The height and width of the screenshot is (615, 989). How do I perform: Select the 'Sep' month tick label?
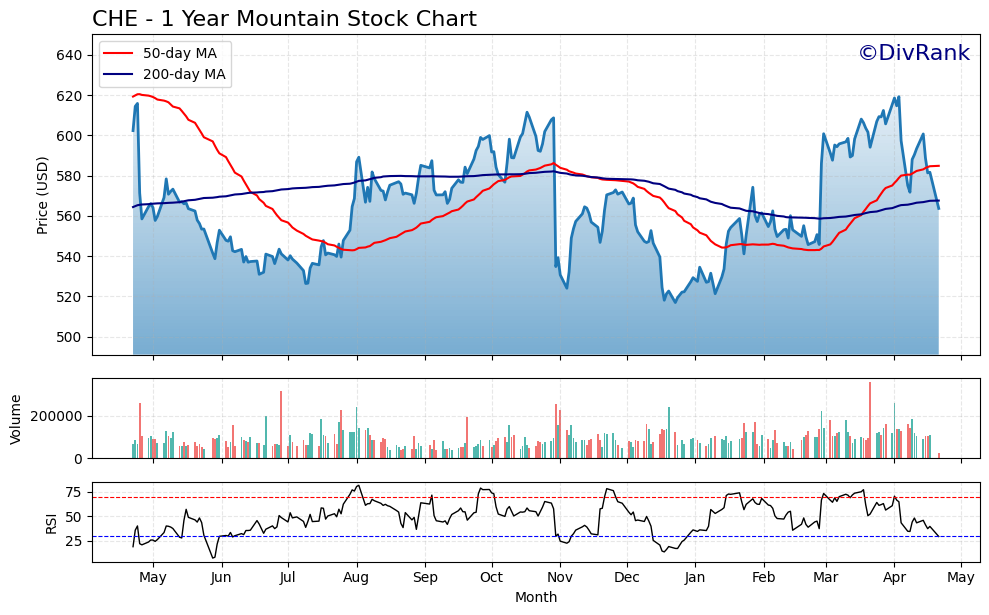(x=425, y=578)
